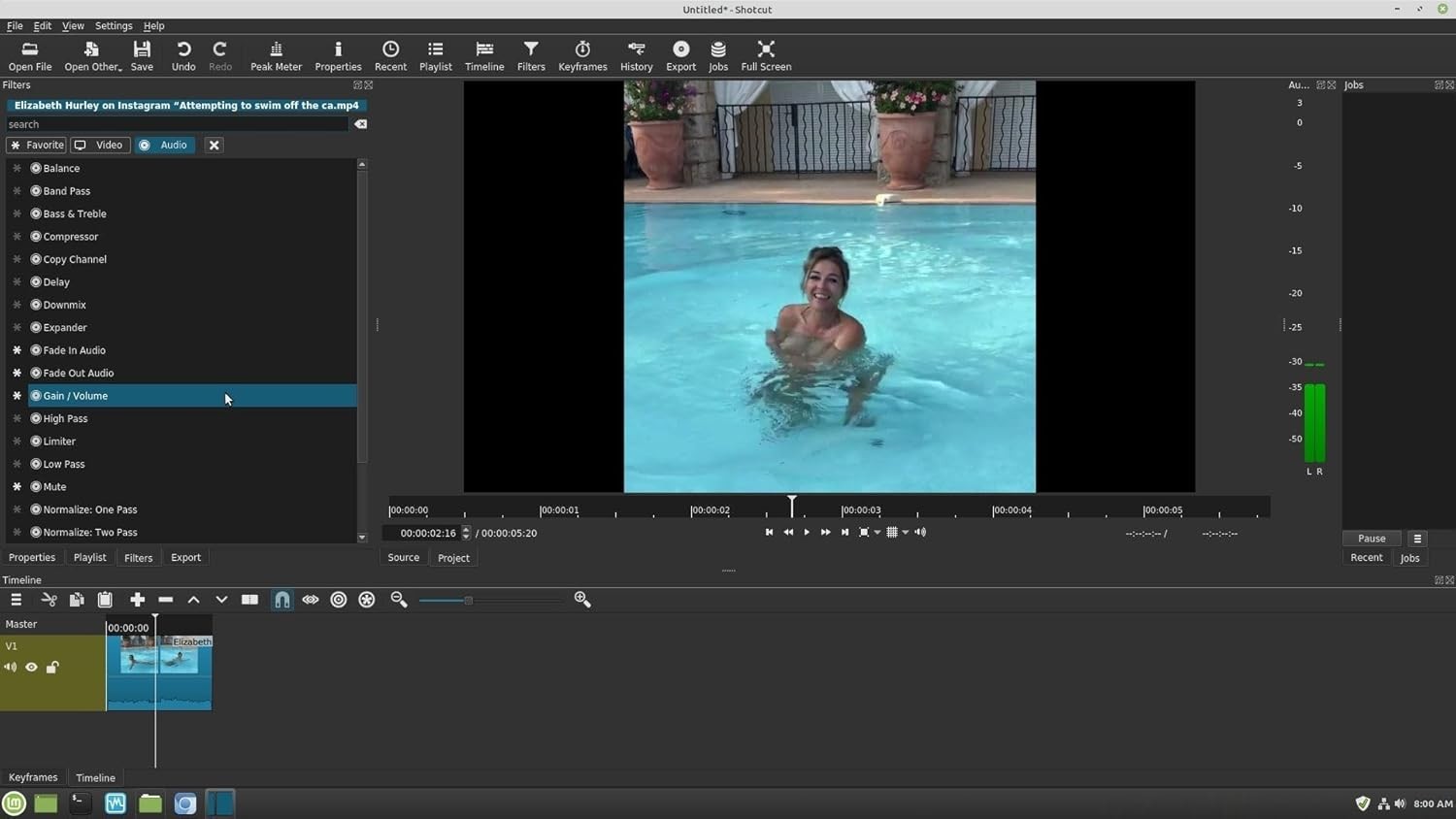Split clip at playhead in timeline toolbar
The image size is (1456, 819).
pyautogui.click(x=249, y=600)
